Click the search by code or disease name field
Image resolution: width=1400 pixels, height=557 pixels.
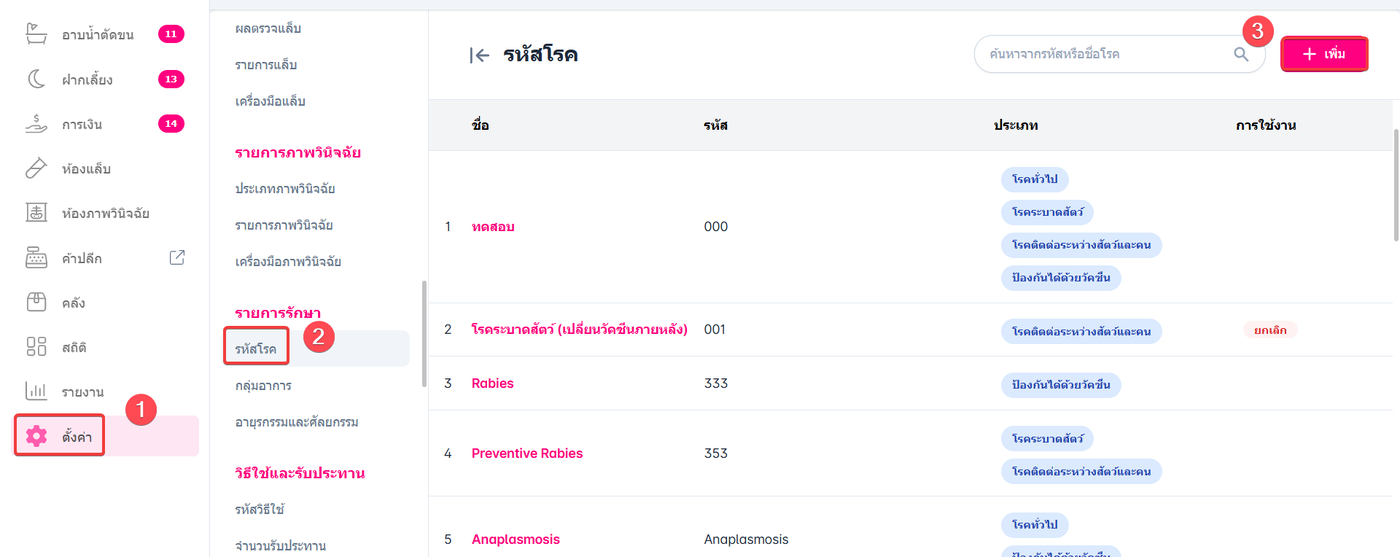[1100, 54]
